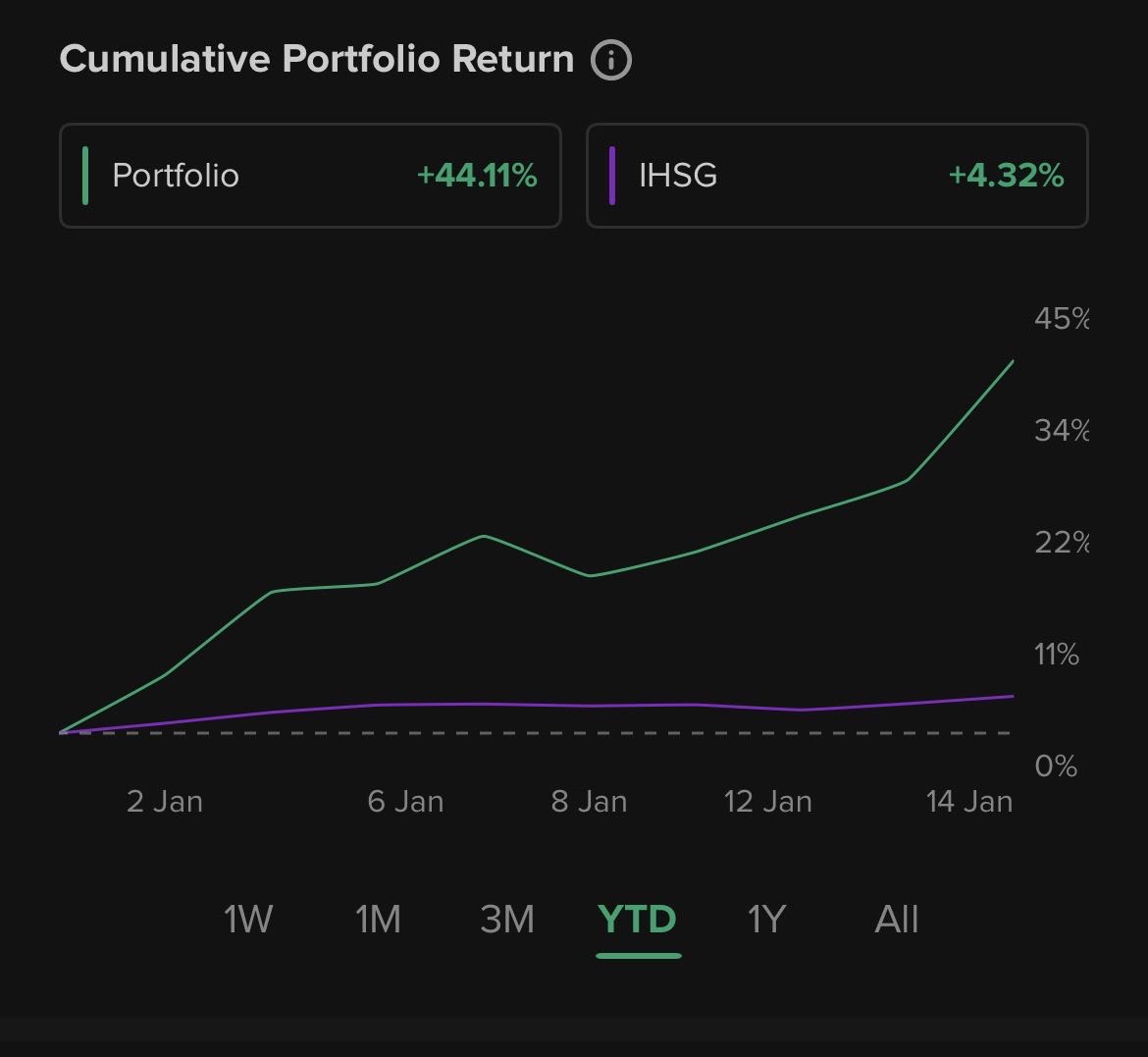Click the 14 Jan date label
Viewport: 1148px width, 1057px height.
(968, 802)
